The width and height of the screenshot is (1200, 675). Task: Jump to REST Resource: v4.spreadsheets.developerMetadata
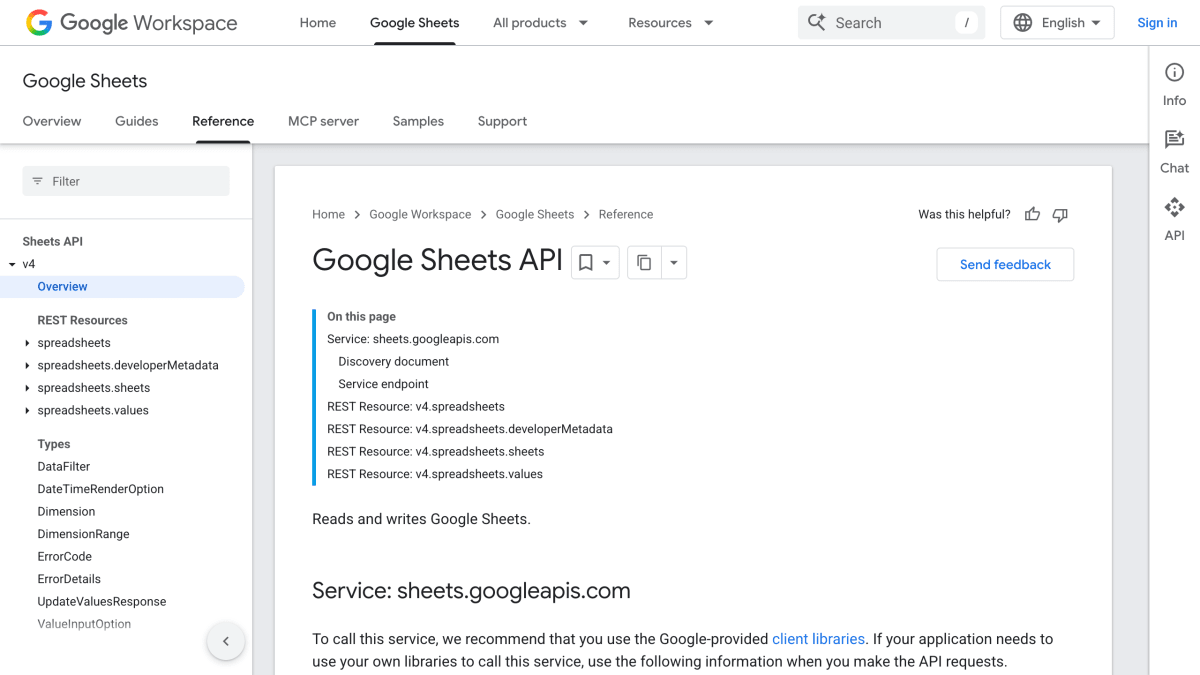tap(470, 429)
